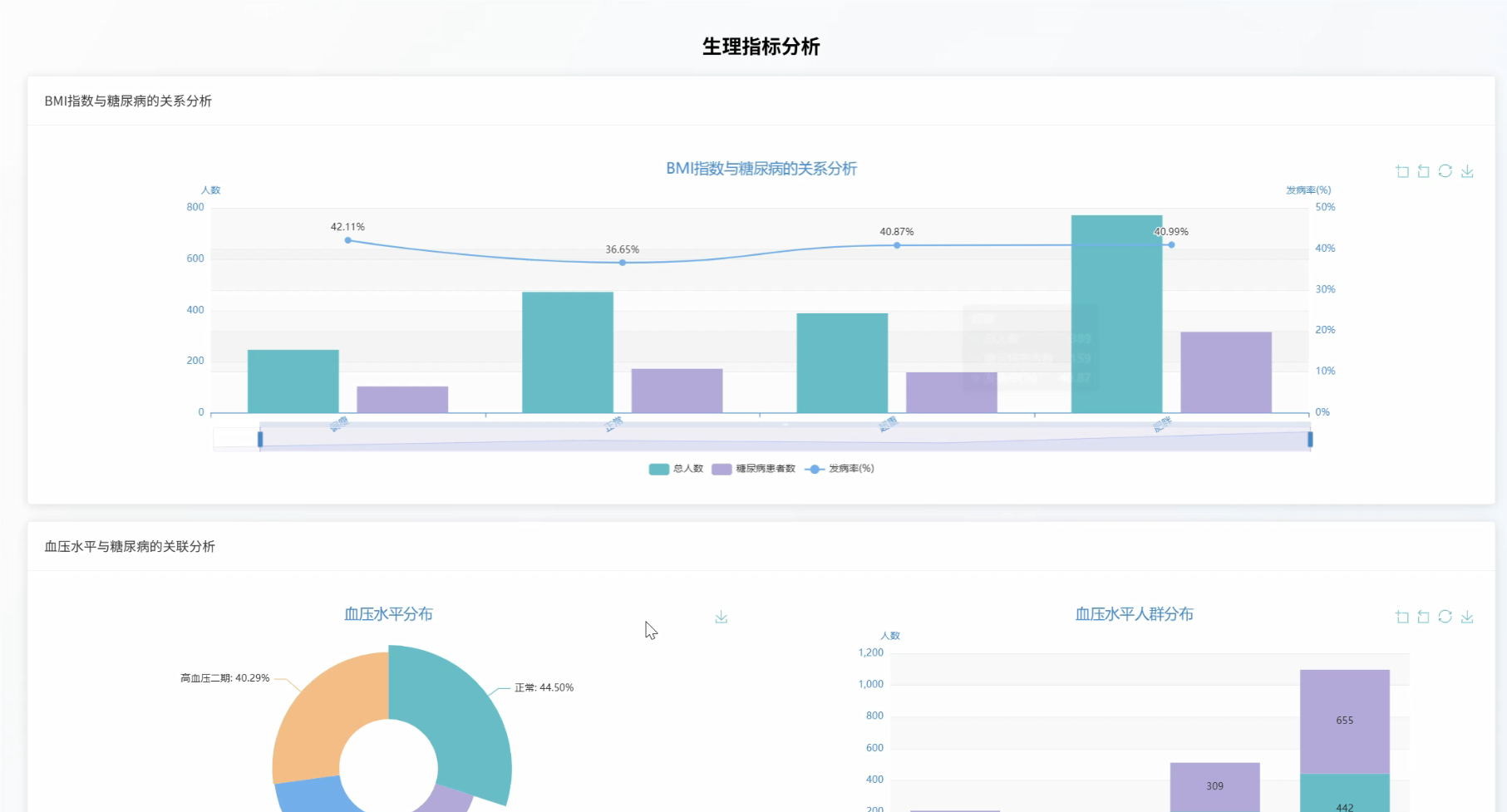Click the 40.87% value label

[897, 232]
